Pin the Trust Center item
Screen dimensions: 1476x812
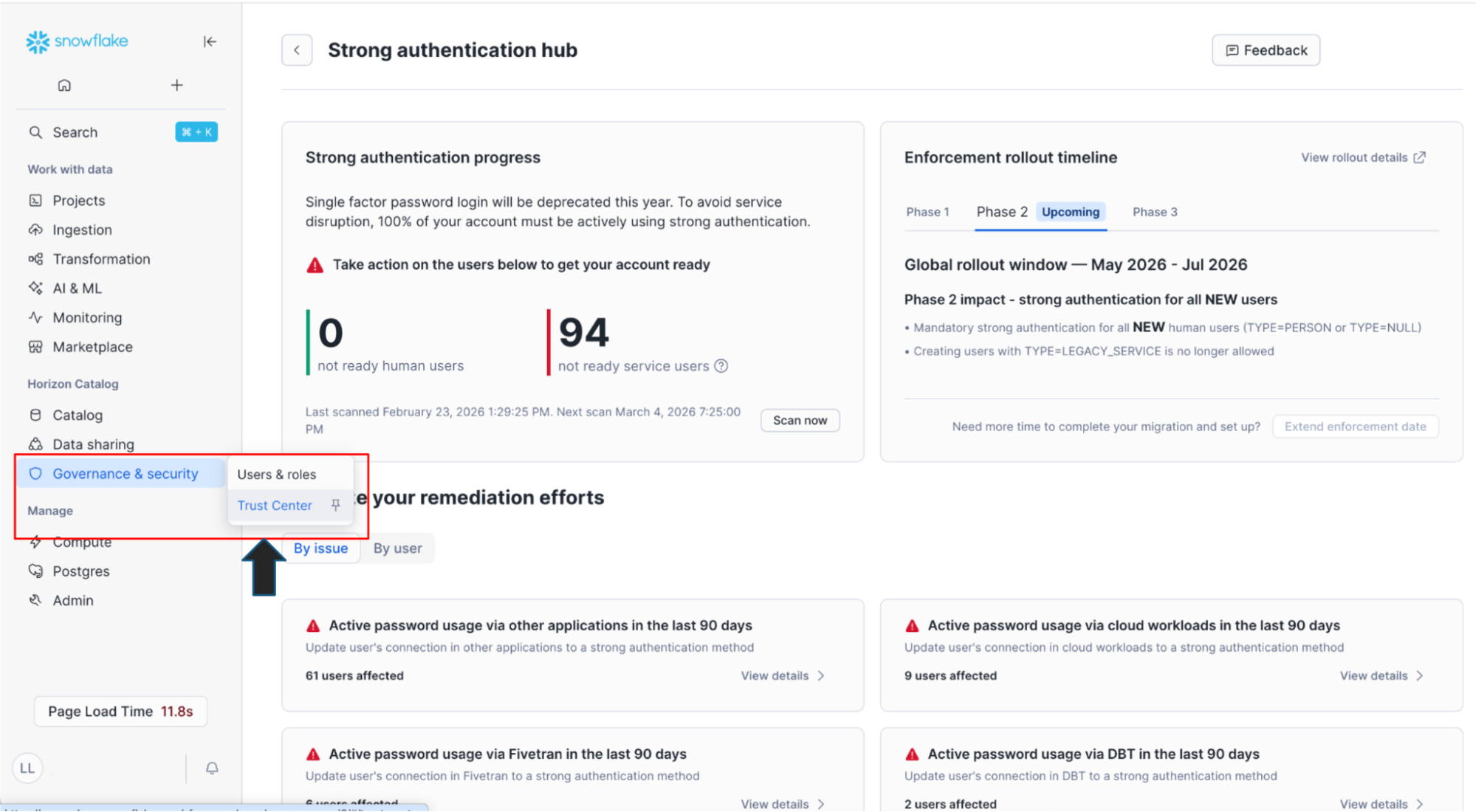pyautogui.click(x=336, y=505)
